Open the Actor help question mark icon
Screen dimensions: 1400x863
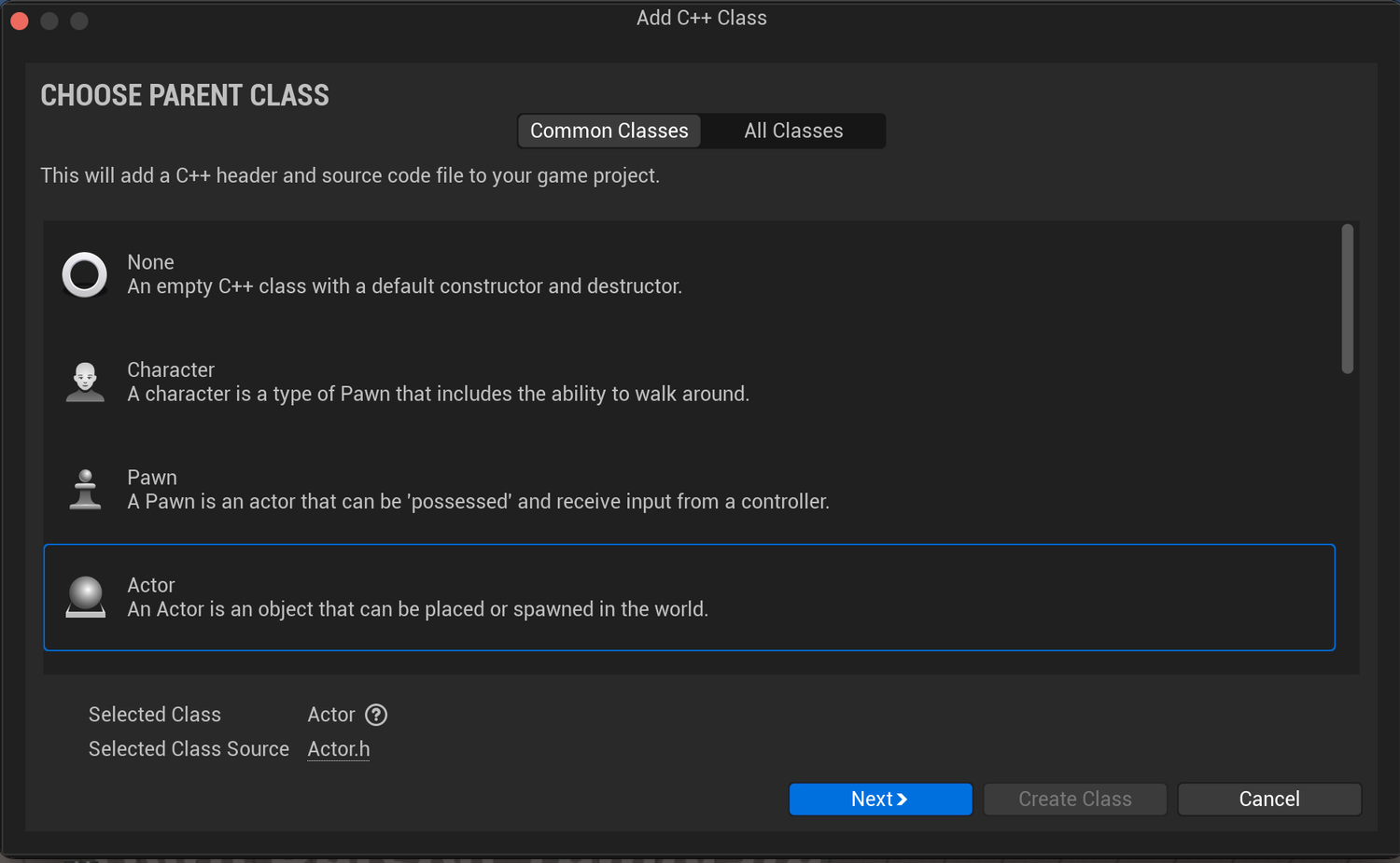point(376,715)
